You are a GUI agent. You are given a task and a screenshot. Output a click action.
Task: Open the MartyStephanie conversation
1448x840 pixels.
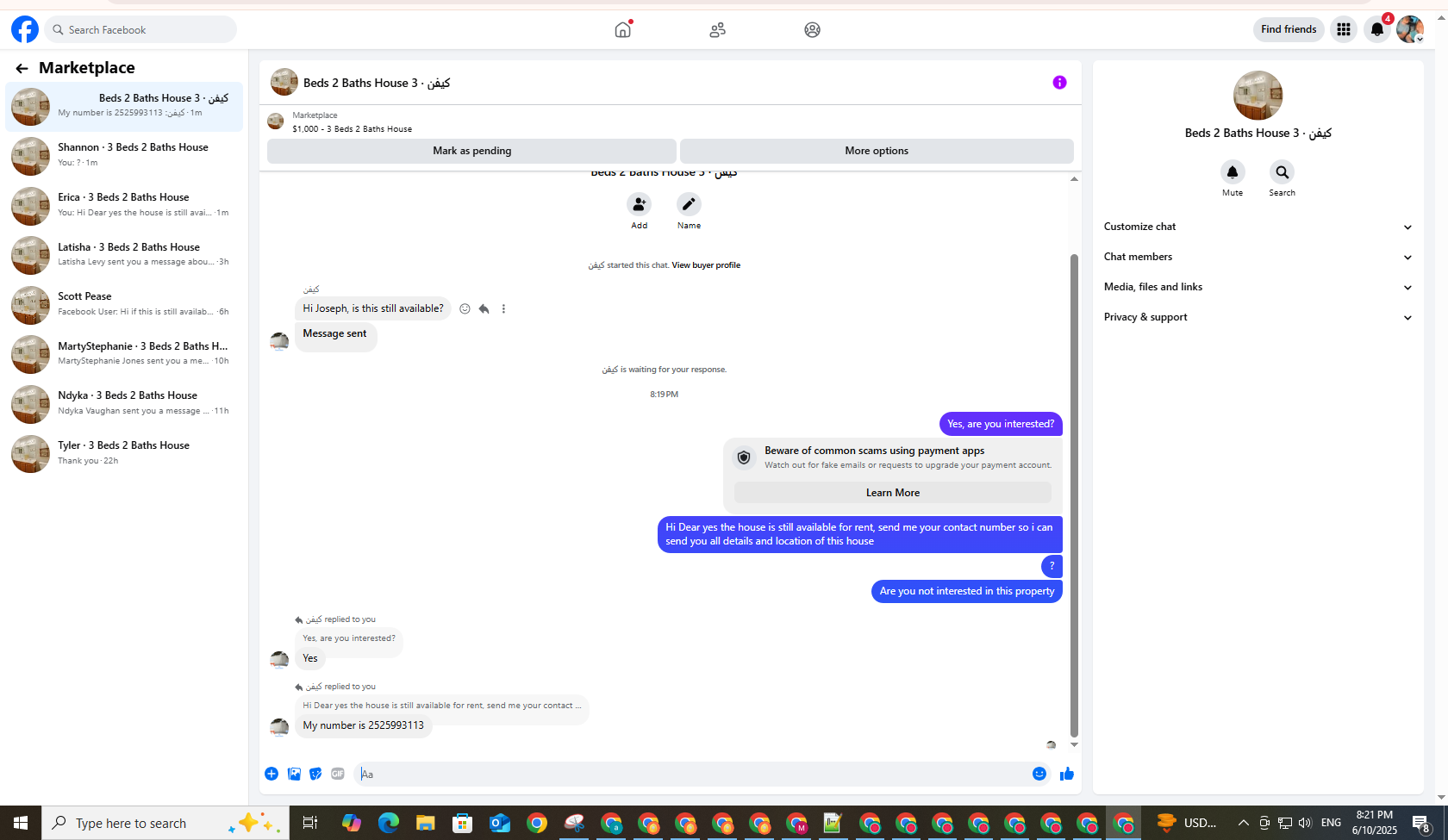124,353
